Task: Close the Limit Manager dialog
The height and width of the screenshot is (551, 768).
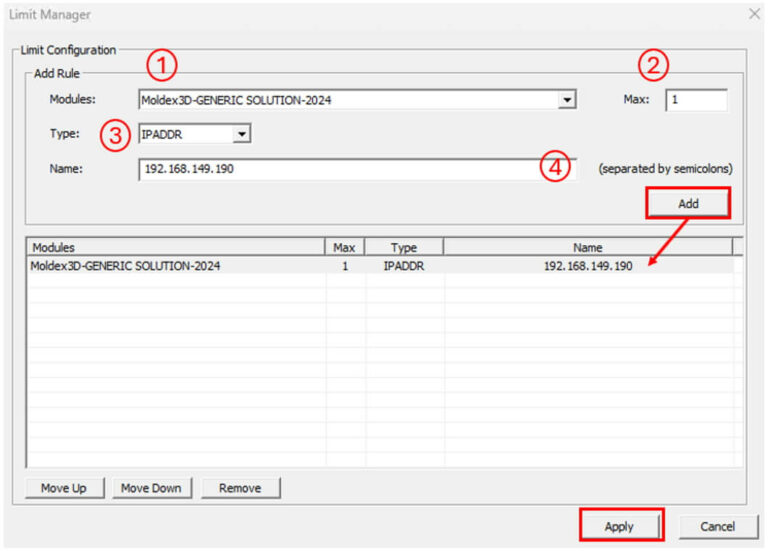Action: [x=754, y=14]
